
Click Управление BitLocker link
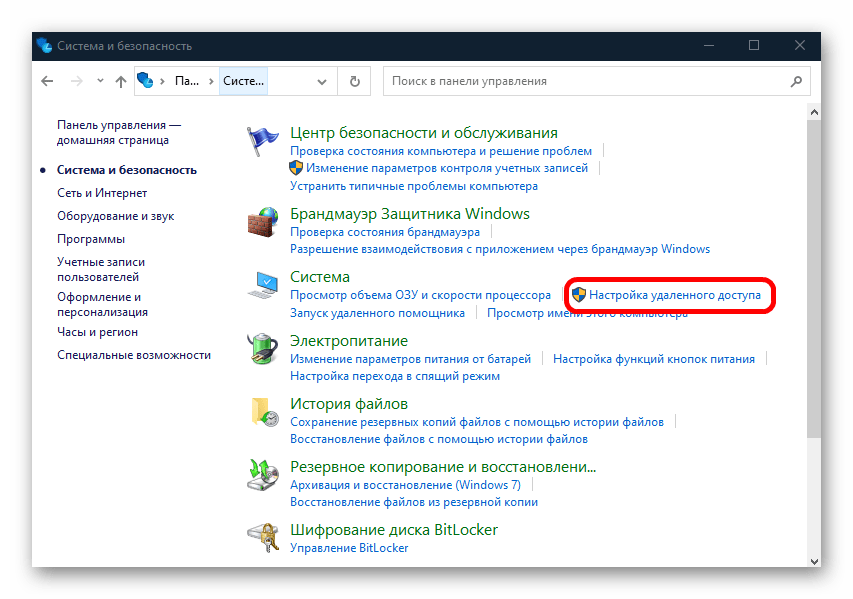coord(349,548)
